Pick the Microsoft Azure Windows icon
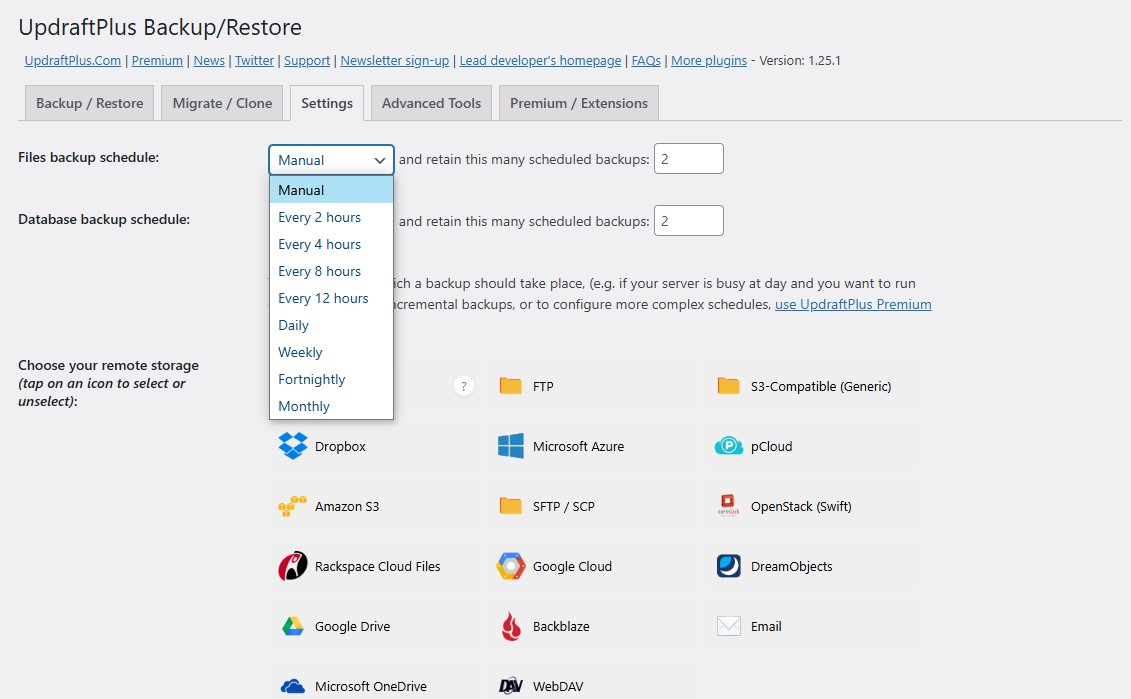The image size is (1131, 699). [511, 446]
